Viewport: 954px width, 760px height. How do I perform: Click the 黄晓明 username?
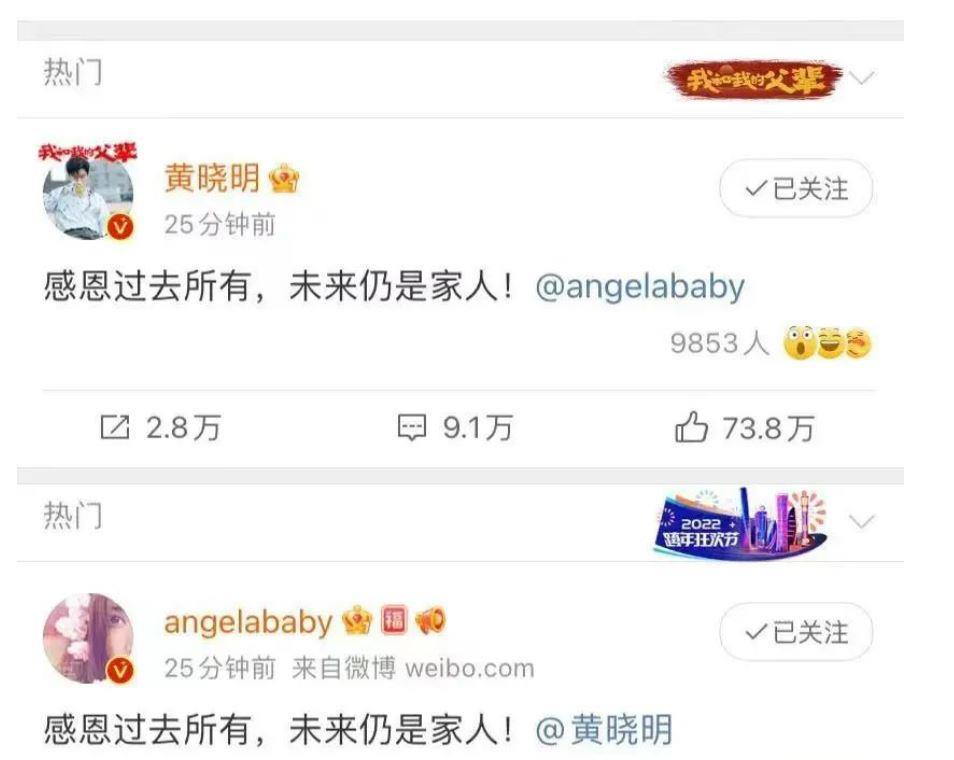coord(212,178)
